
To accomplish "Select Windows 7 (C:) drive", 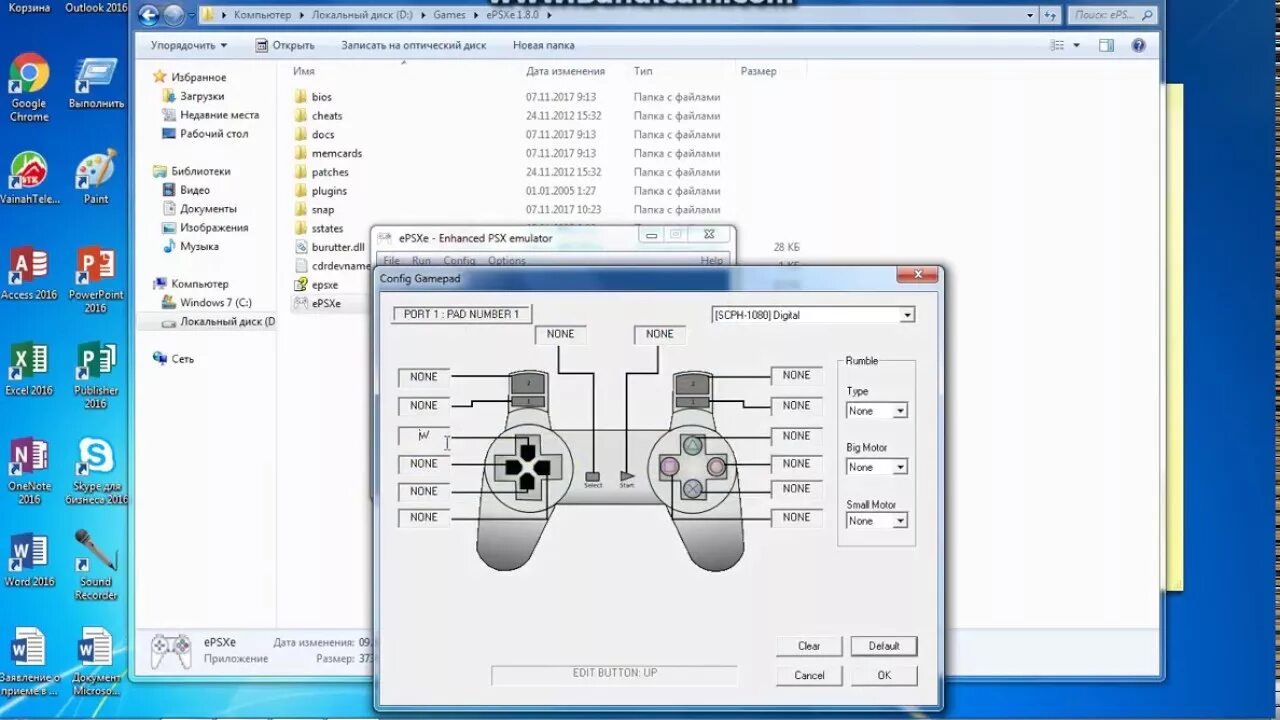I will pos(216,302).
